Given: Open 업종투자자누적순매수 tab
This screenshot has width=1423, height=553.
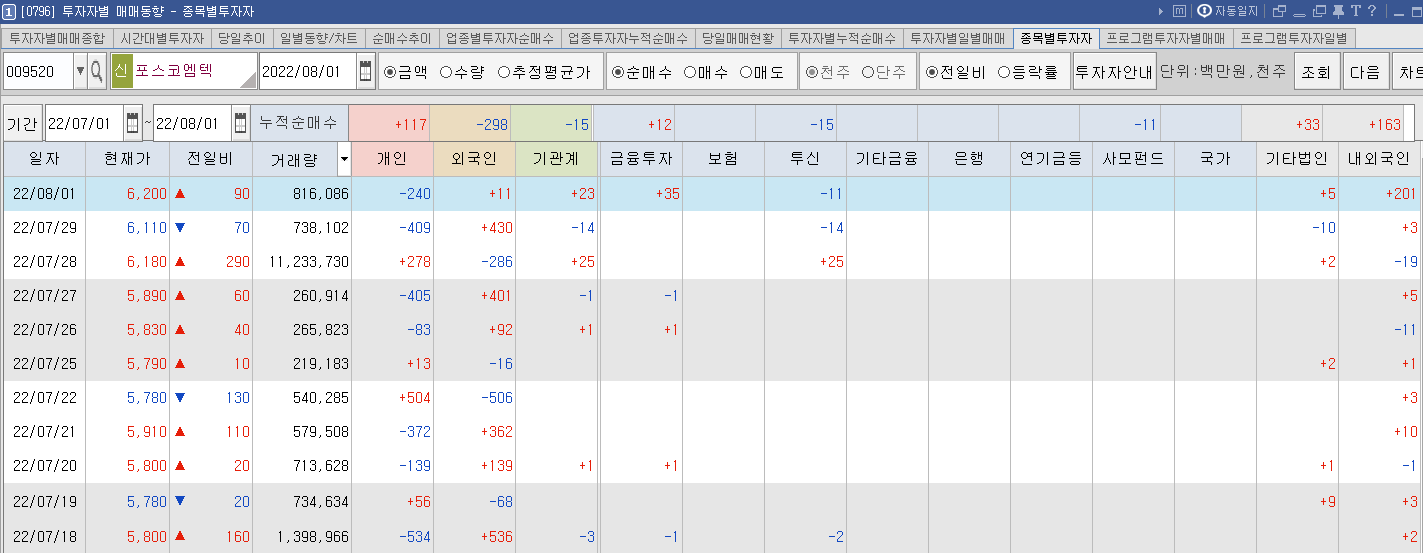Looking at the screenshot, I should (x=627, y=39).
